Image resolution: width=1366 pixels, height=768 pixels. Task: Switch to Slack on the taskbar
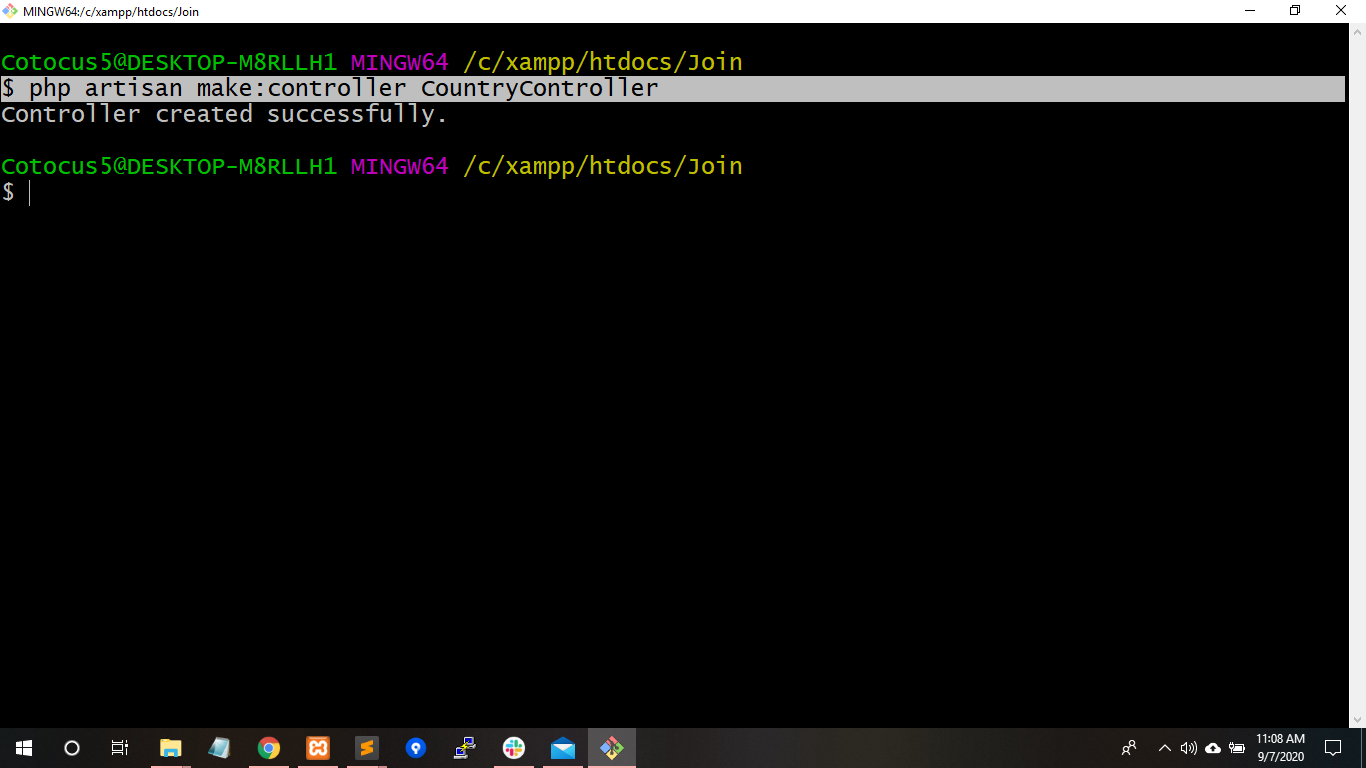tap(514, 748)
